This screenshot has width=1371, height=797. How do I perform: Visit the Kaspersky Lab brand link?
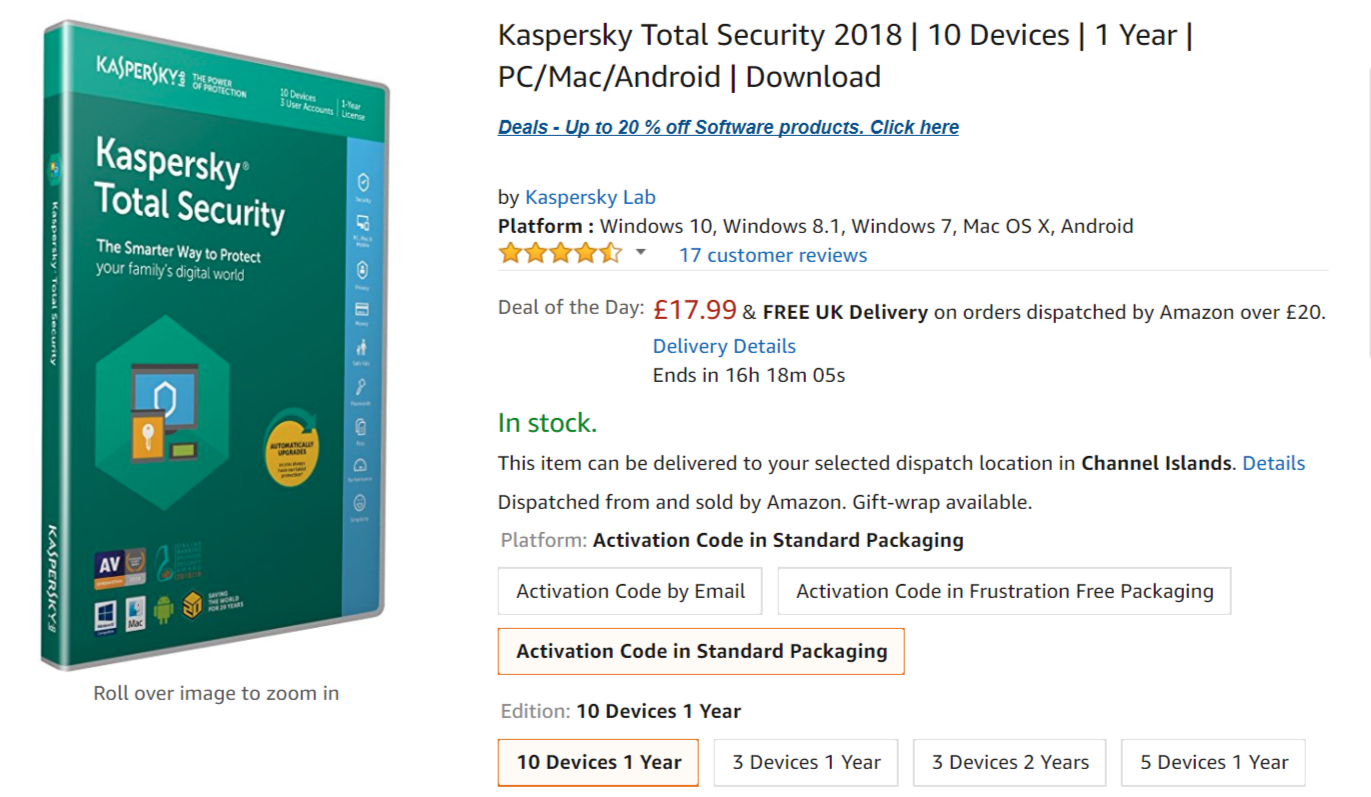(x=590, y=197)
